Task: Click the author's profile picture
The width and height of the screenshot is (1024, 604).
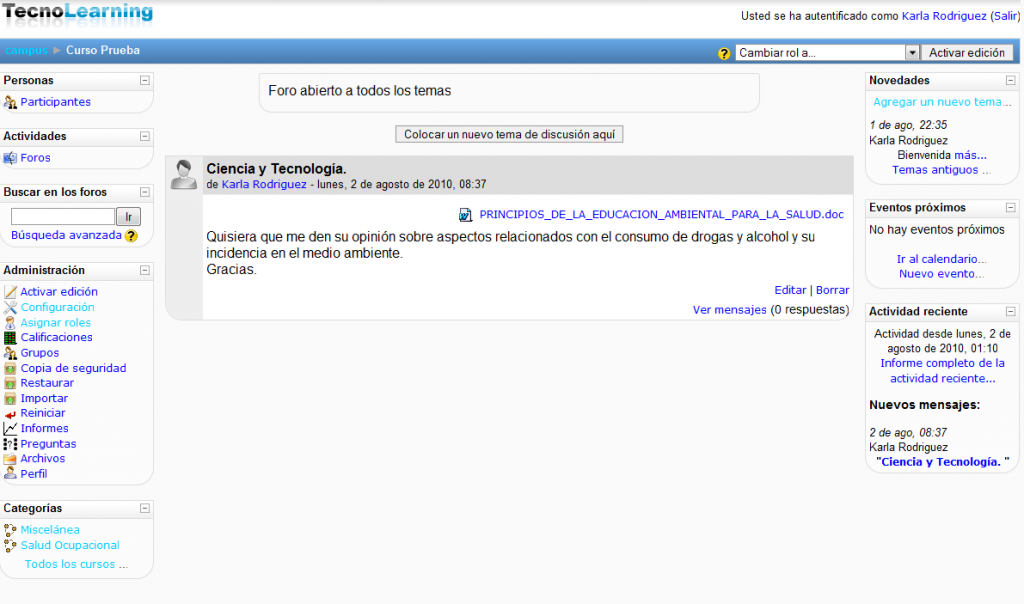Action: coord(184,174)
